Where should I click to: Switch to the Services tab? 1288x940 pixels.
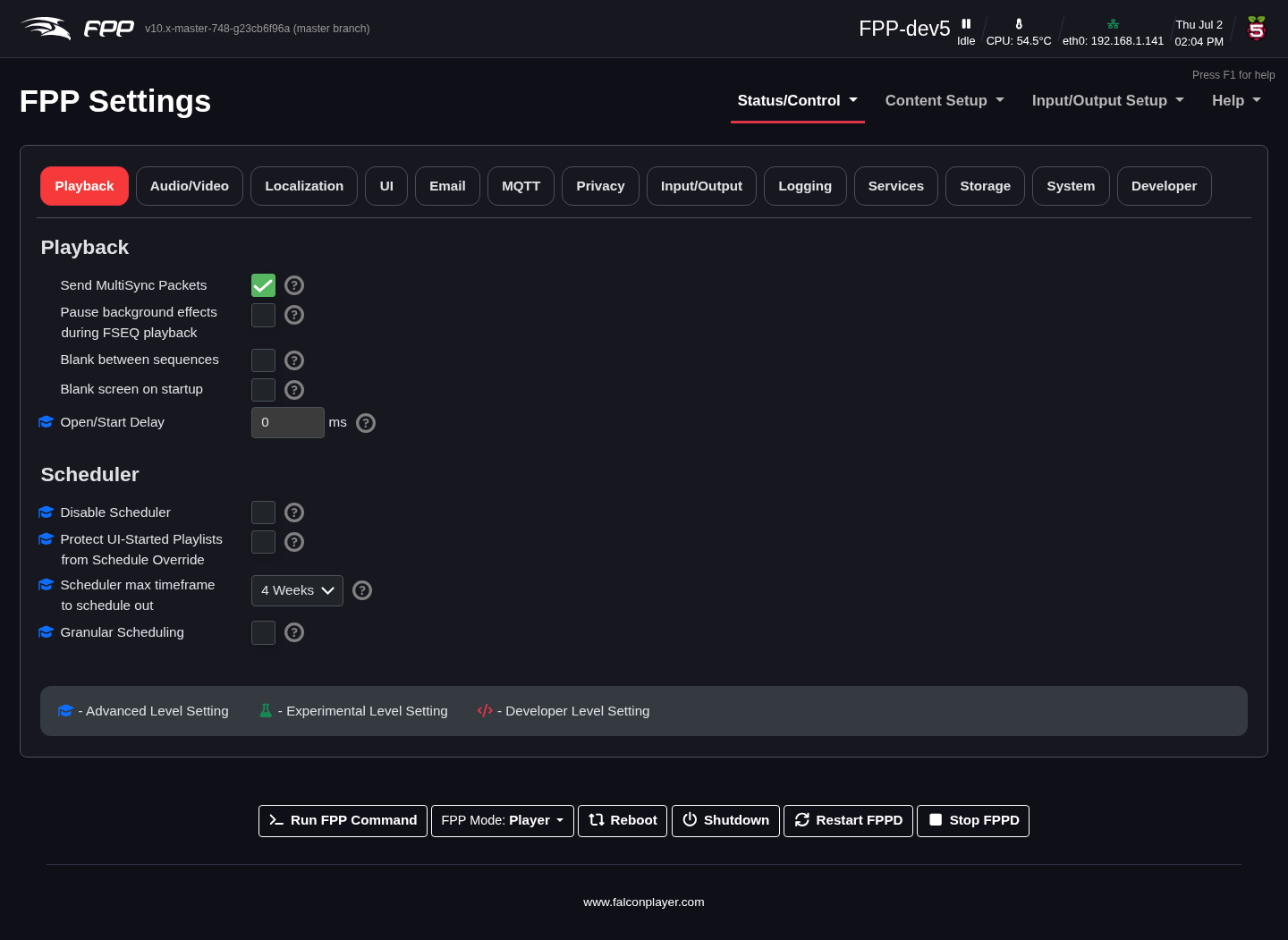point(896,186)
